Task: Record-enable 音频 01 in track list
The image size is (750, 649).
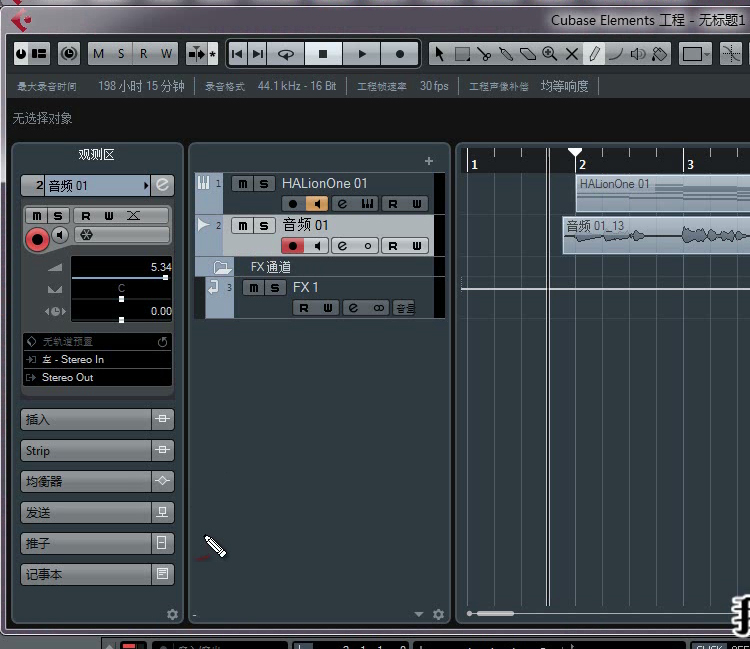Action: point(293,246)
